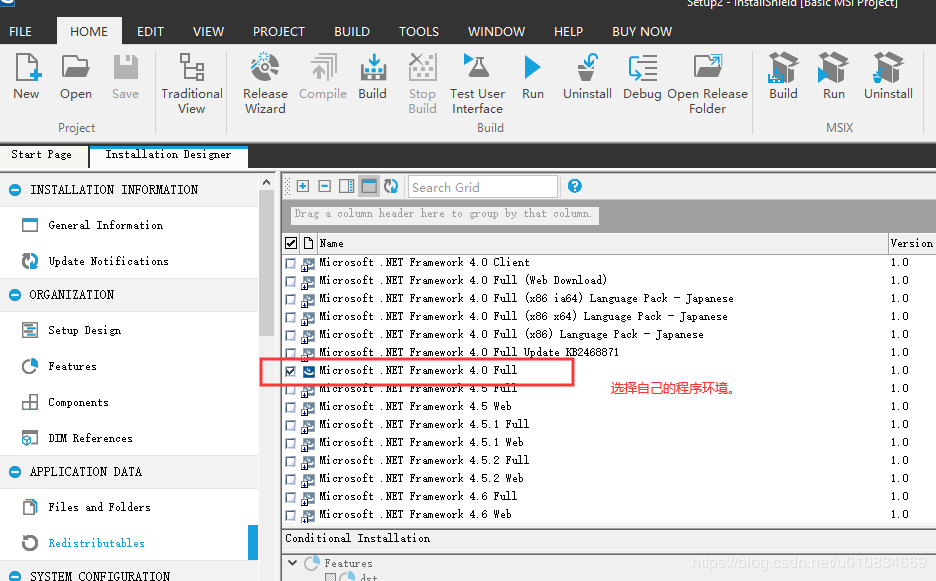Viewport: 936px width, 581px height.
Task: Click Run in the Build group
Action: tap(532, 76)
